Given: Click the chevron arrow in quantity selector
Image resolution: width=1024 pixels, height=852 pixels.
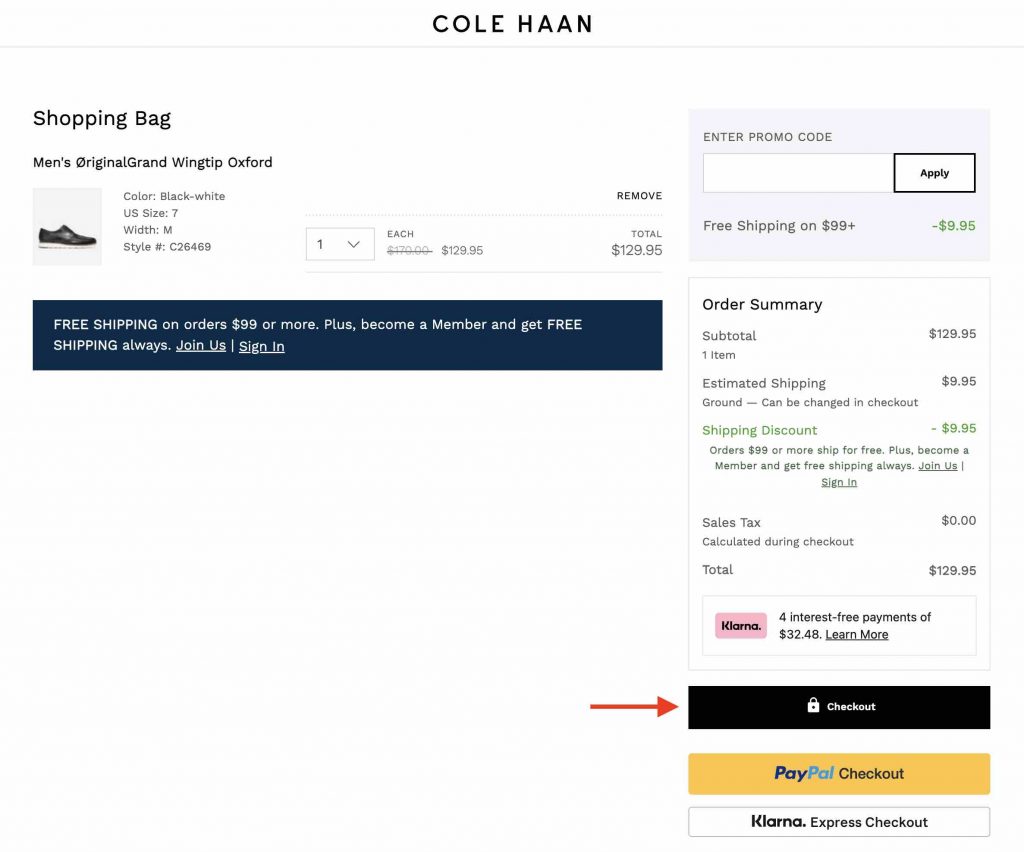Looking at the screenshot, I should pos(354,244).
